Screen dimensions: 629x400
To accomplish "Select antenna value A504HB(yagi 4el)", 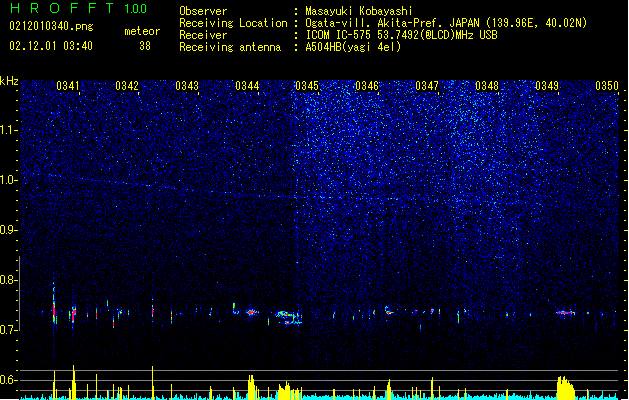I will coord(353,47).
